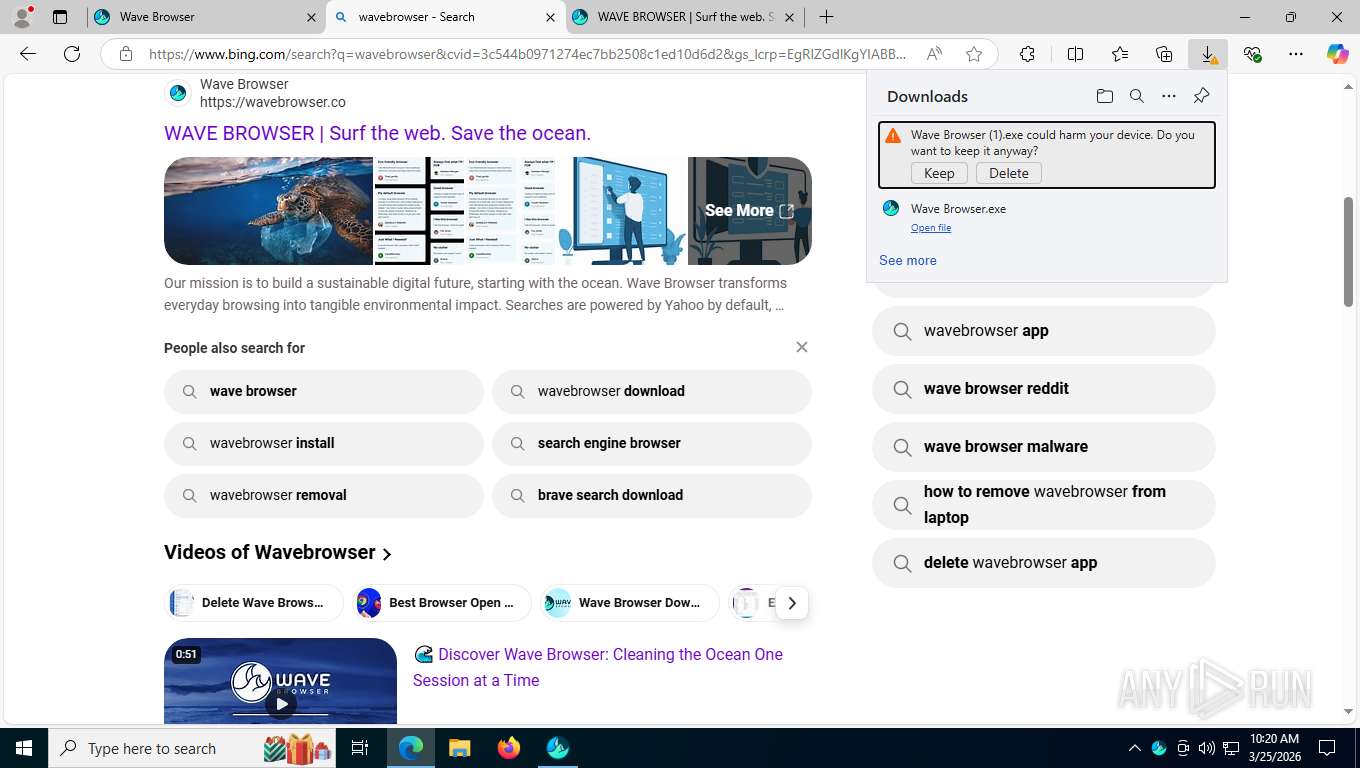Viewport: 1360px width, 768px height.
Task: Go back to previous page
Action: [28, 54]
